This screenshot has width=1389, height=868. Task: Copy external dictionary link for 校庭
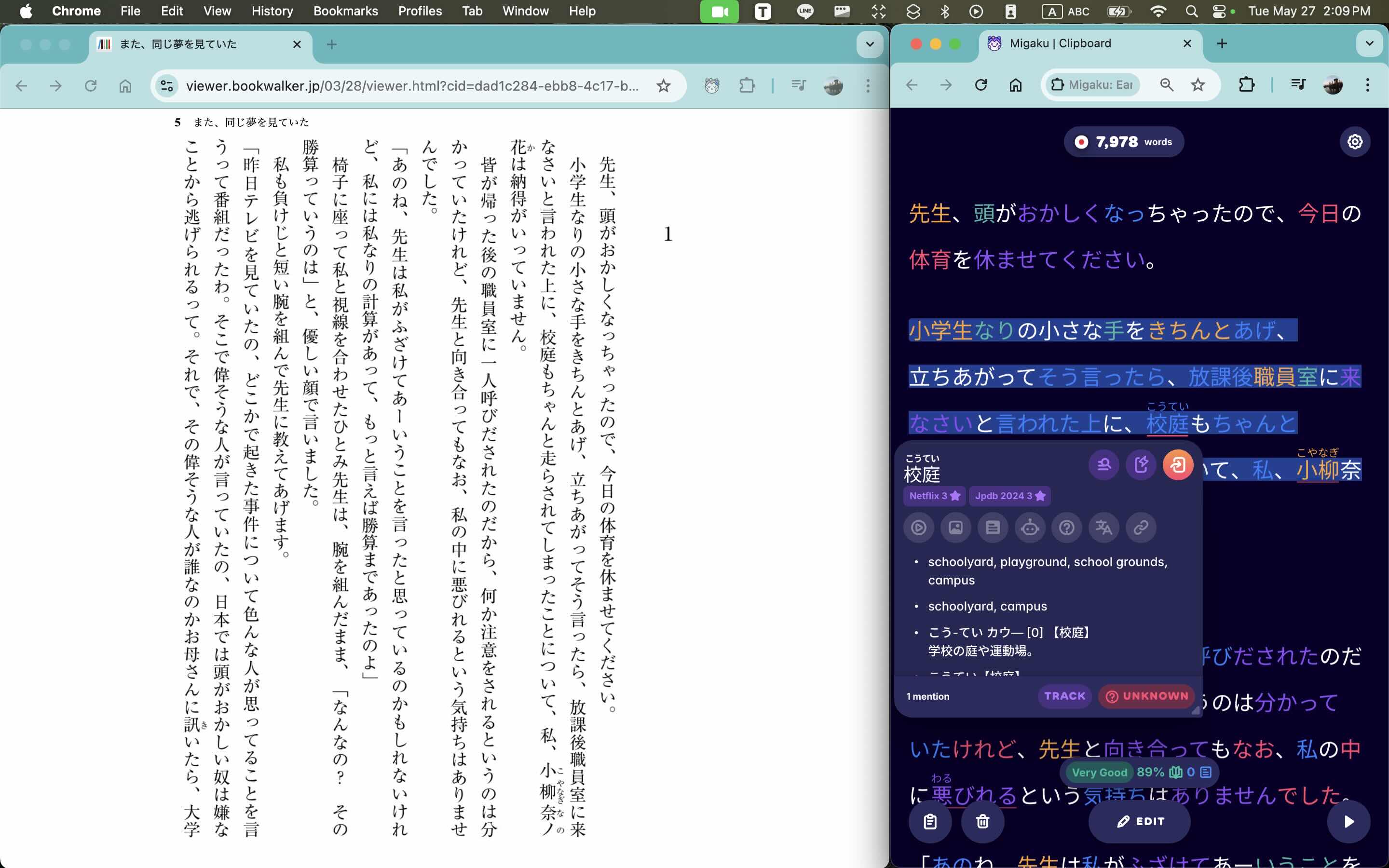(1141, 527)
